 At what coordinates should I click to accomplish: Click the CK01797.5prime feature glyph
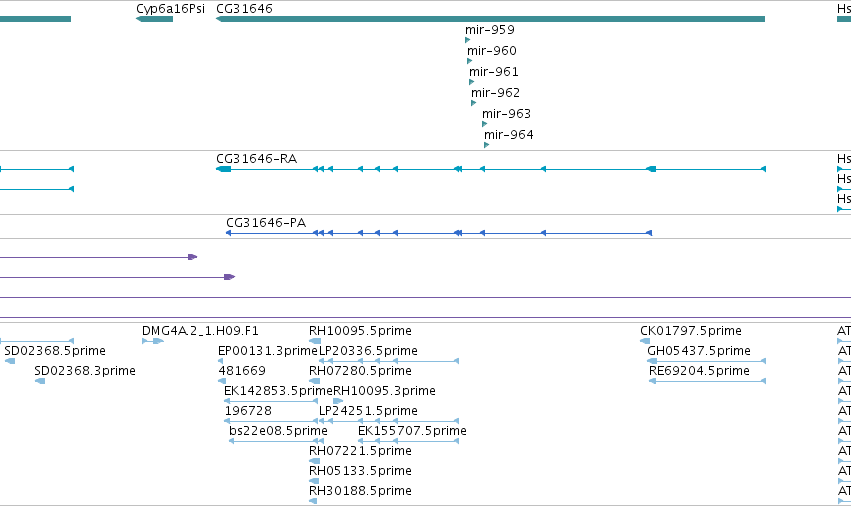click(x=645, y=341)
